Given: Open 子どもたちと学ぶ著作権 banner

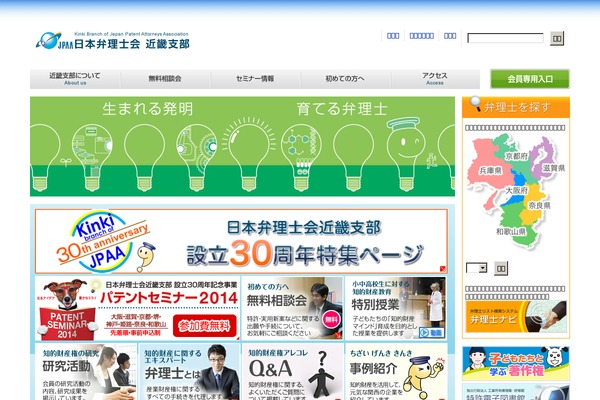Looking at the screenshot, I should tap(516, 363).
